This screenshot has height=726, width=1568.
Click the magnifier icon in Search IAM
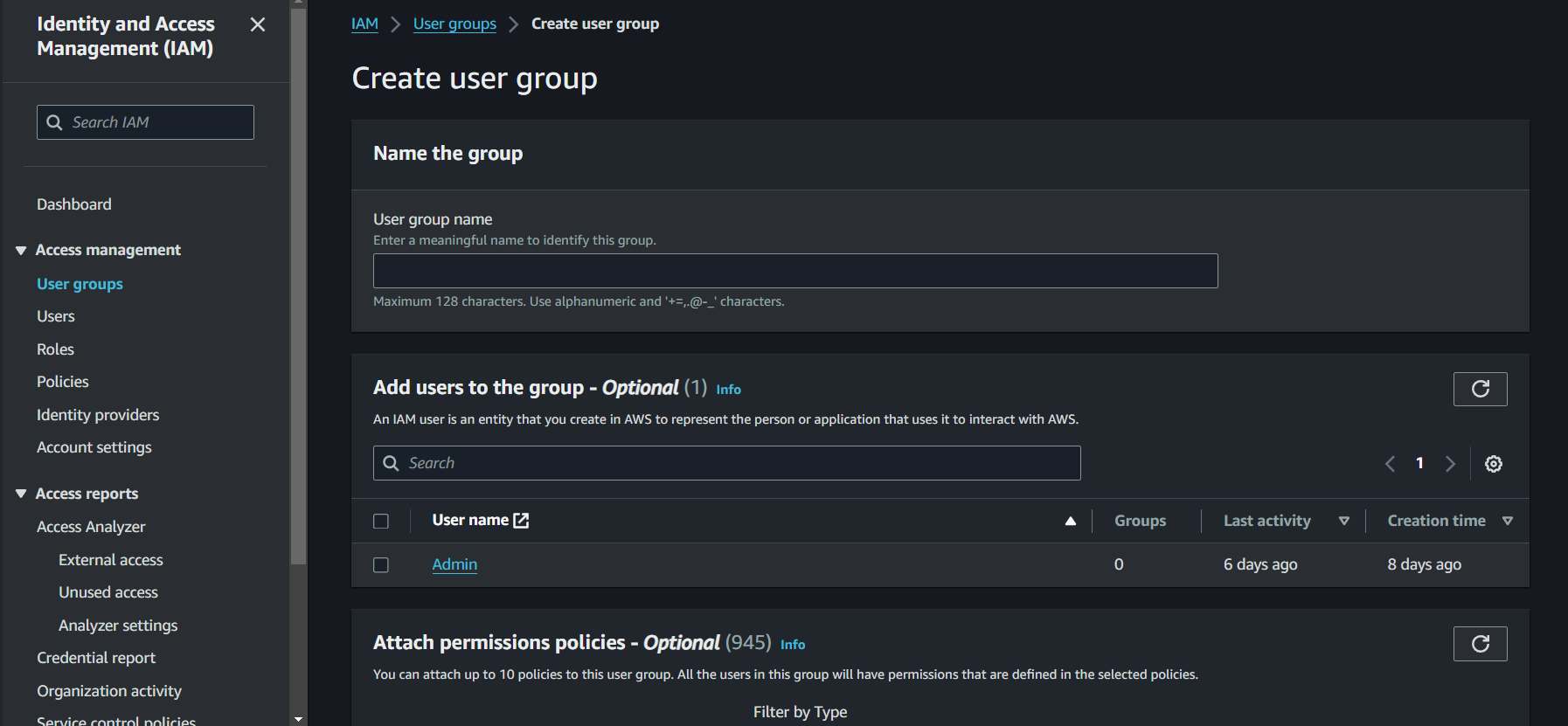[54, 122]
